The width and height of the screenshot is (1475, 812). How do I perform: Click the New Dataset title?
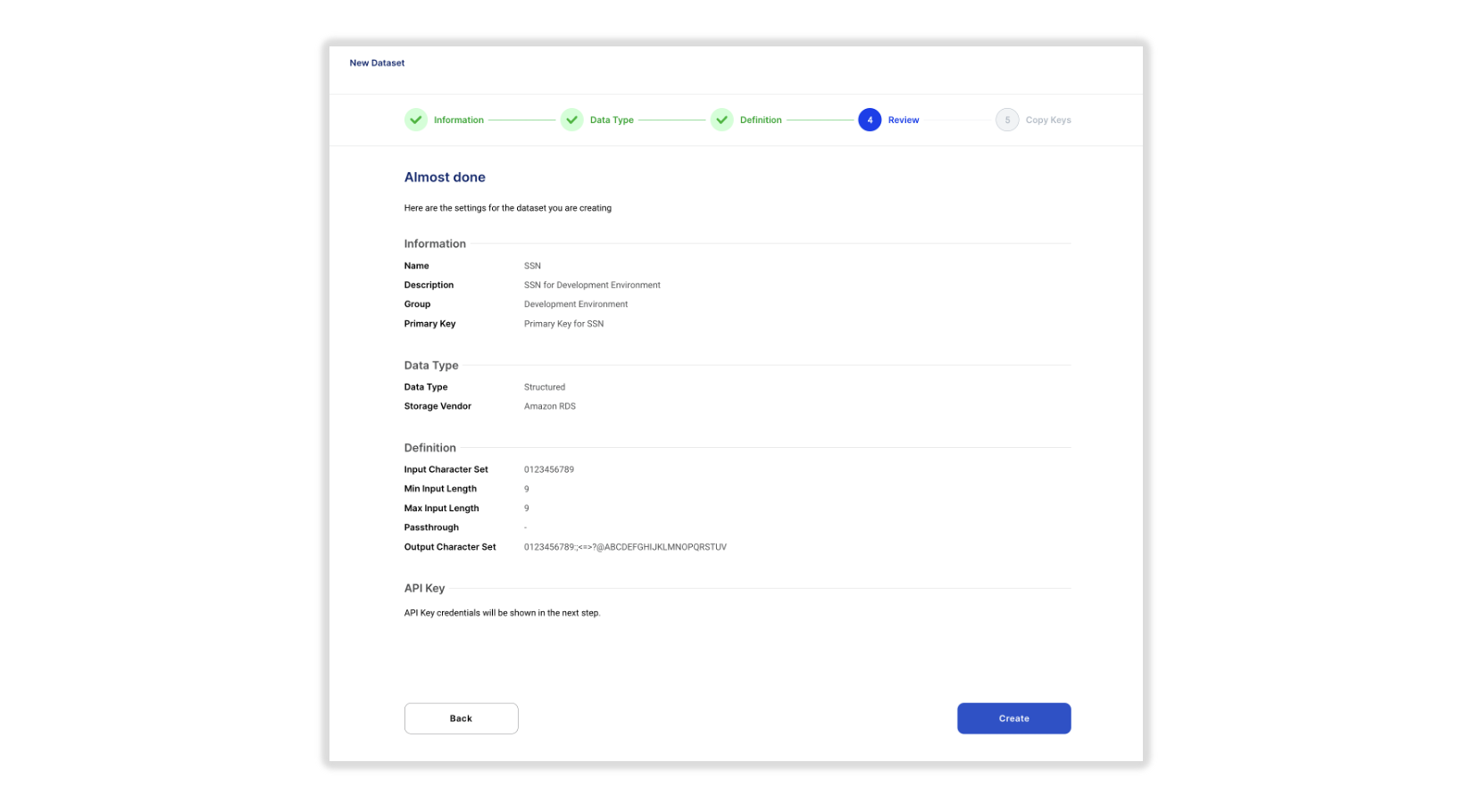(377, 63)
